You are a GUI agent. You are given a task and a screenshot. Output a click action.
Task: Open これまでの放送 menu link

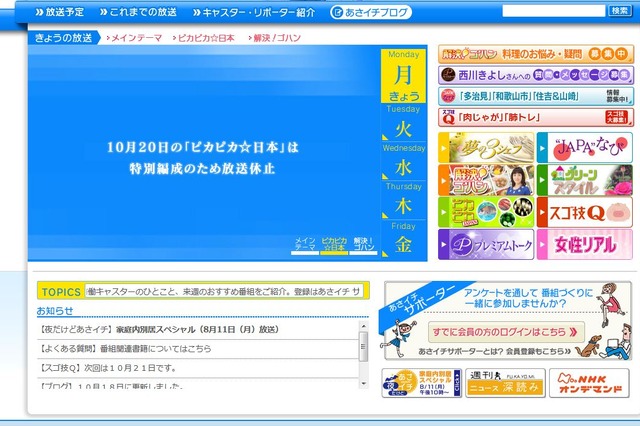[x=138, y=12]
